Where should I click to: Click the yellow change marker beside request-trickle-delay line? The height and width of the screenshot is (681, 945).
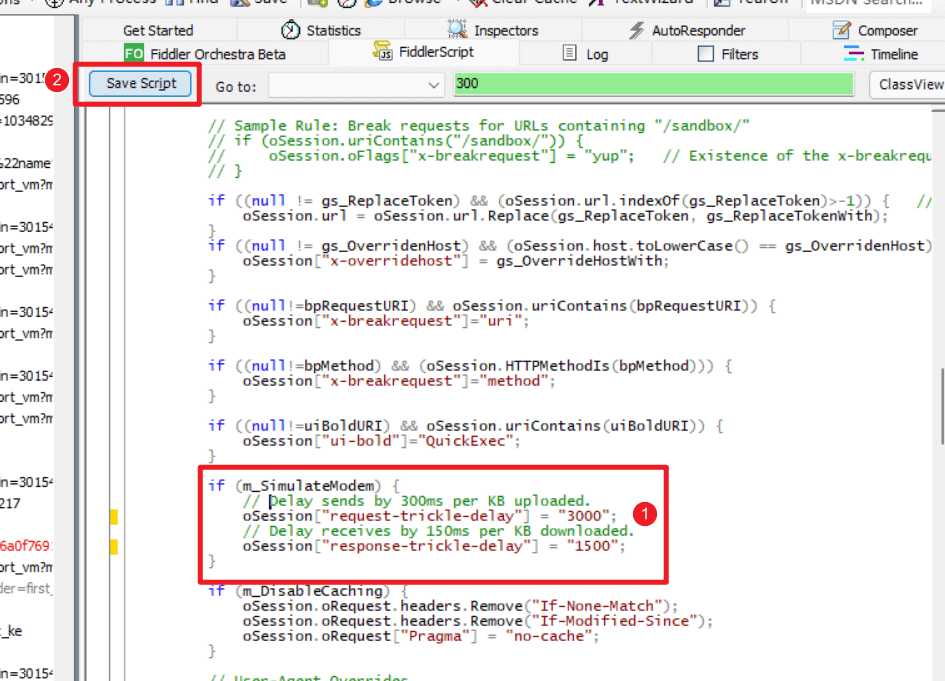click(114, 516)
